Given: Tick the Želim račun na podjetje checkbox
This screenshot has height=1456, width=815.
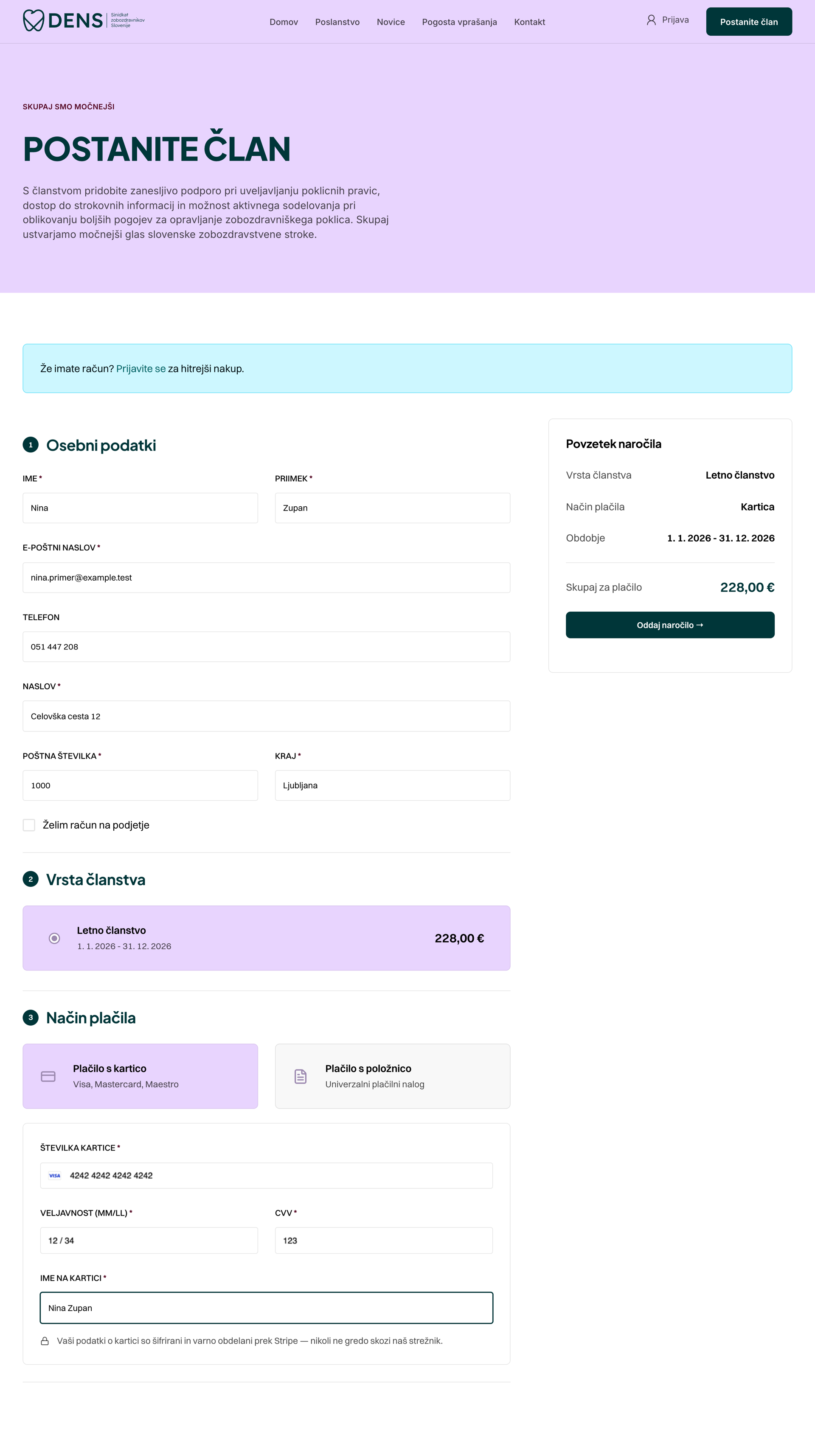Looking at the screenshot, I should point(29,825).
